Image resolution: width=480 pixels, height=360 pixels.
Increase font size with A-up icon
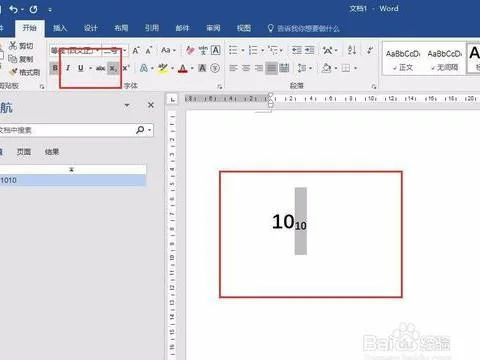[136, 51]
